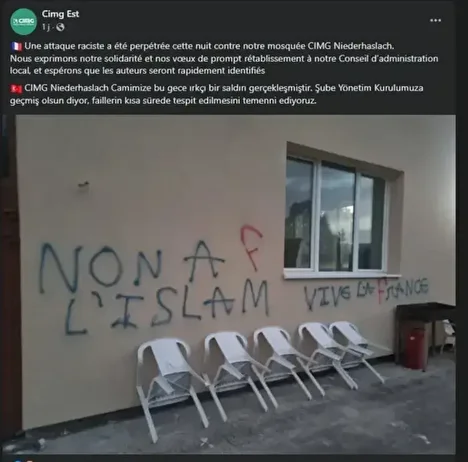Click the Turkish flag emoji in the post
Screen dimensions: 468x462
pyautogui.click(x=16, y=88)
